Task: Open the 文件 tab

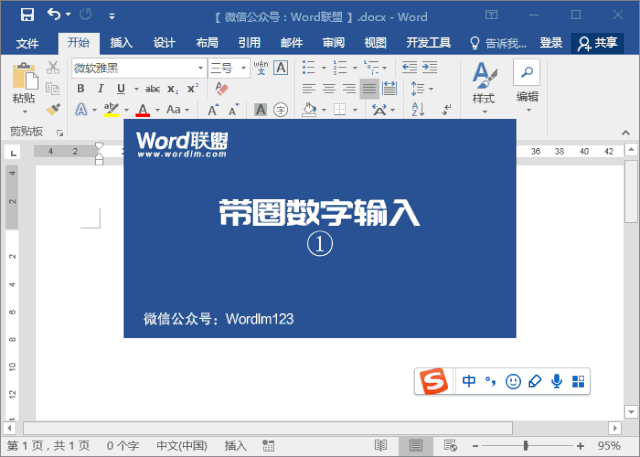Action: click(27, 43)
